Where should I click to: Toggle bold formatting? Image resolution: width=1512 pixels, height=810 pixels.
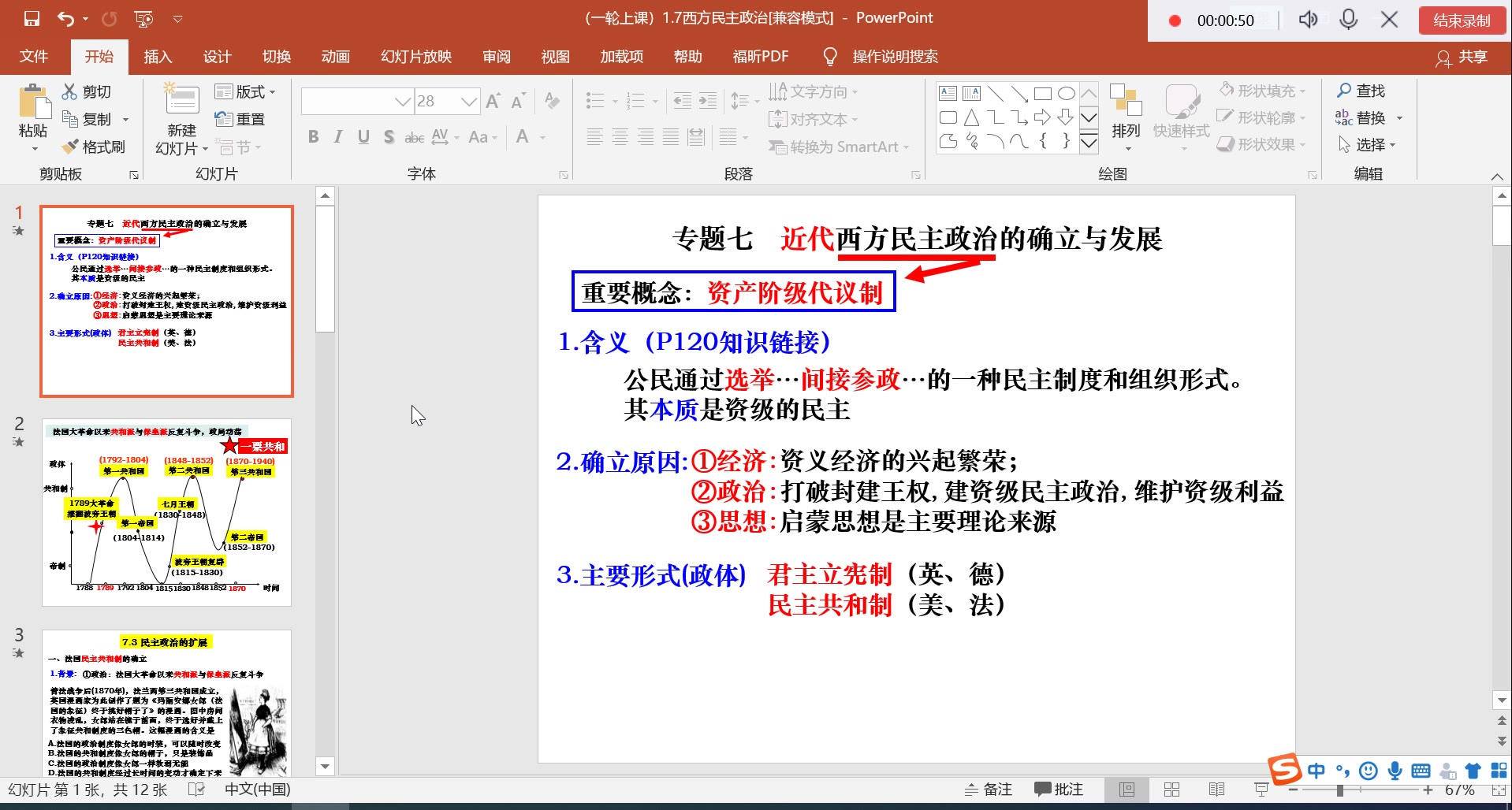pos(312,136)
